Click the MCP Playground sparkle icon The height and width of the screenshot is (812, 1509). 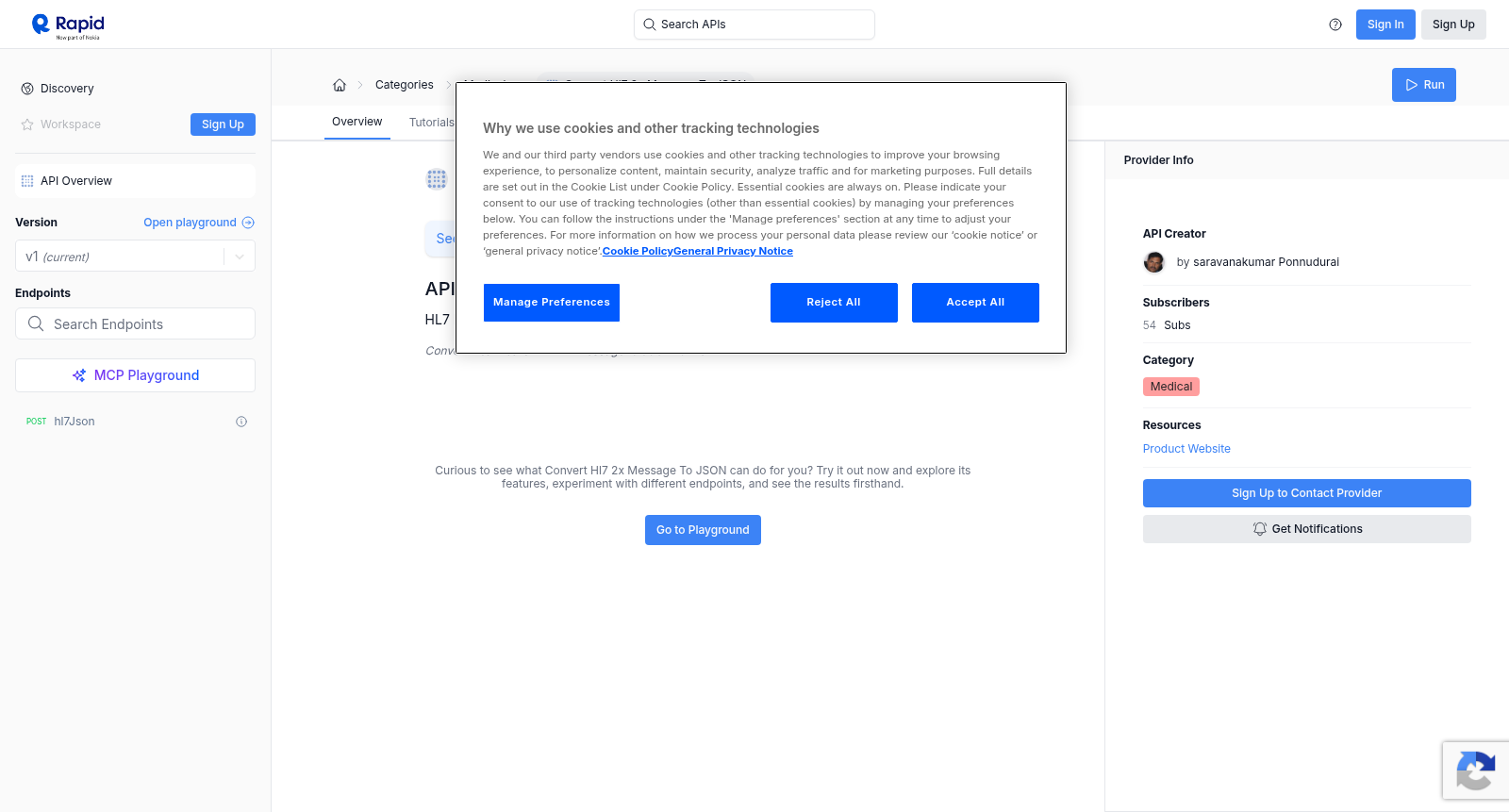point(79,375)
